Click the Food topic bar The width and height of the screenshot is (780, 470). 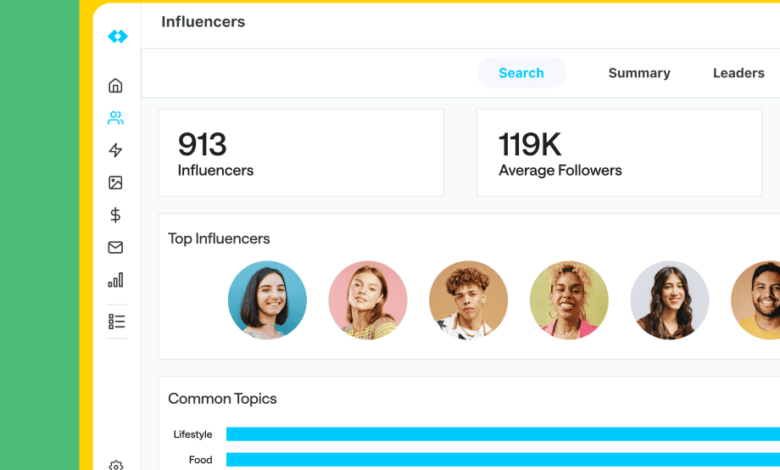pyautogui.click(x=503, y=460)
